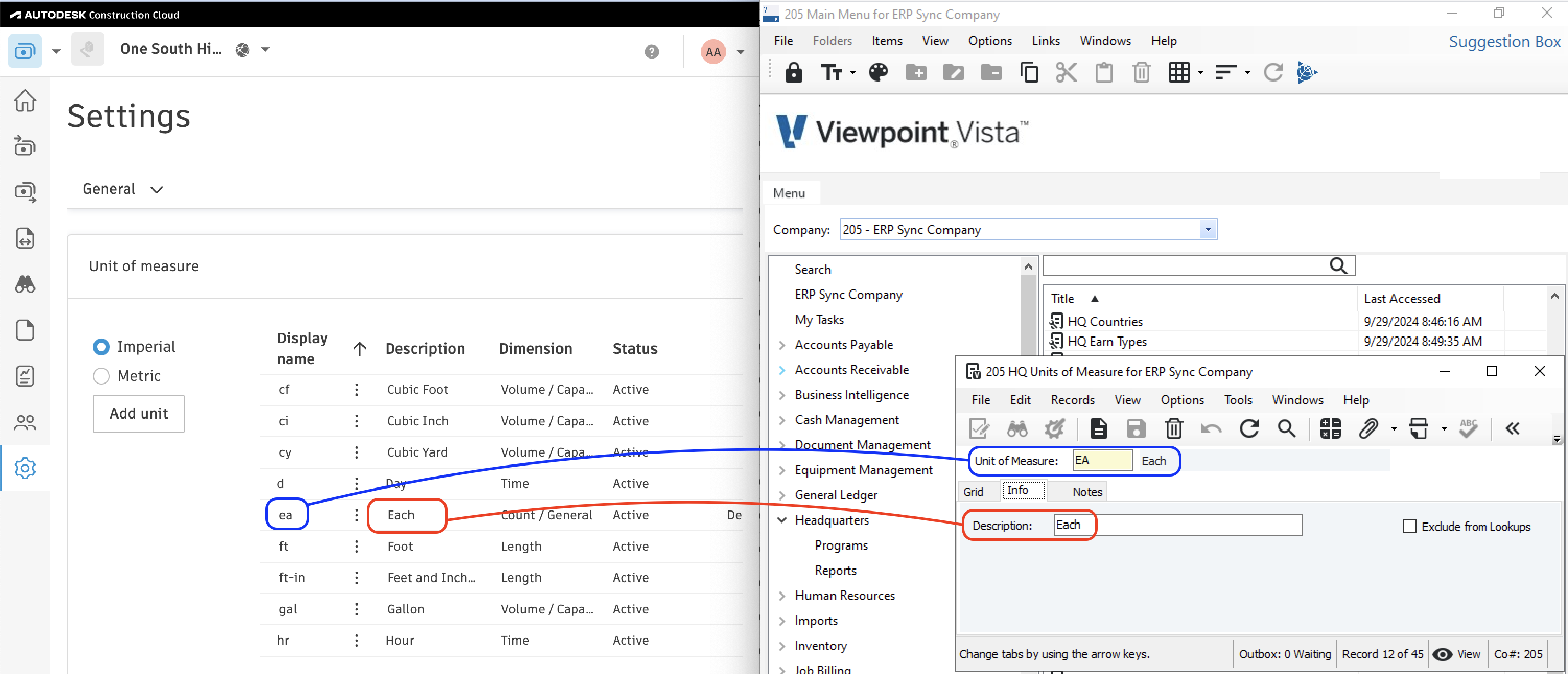The height and width of the screenshot is (674, 1568).
Task: Click the Unit of Measure EA field
Action: [x=1102, y=460]
